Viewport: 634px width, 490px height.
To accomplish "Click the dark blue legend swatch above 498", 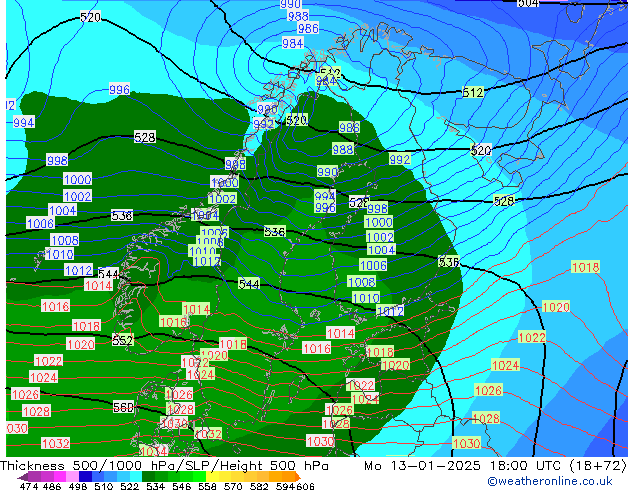I will tap(85, 476).
